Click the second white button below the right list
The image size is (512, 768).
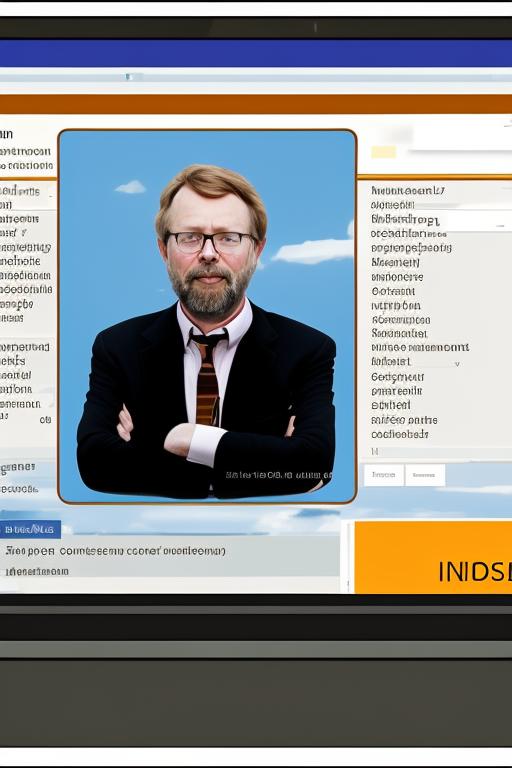(x=424, y=475)
